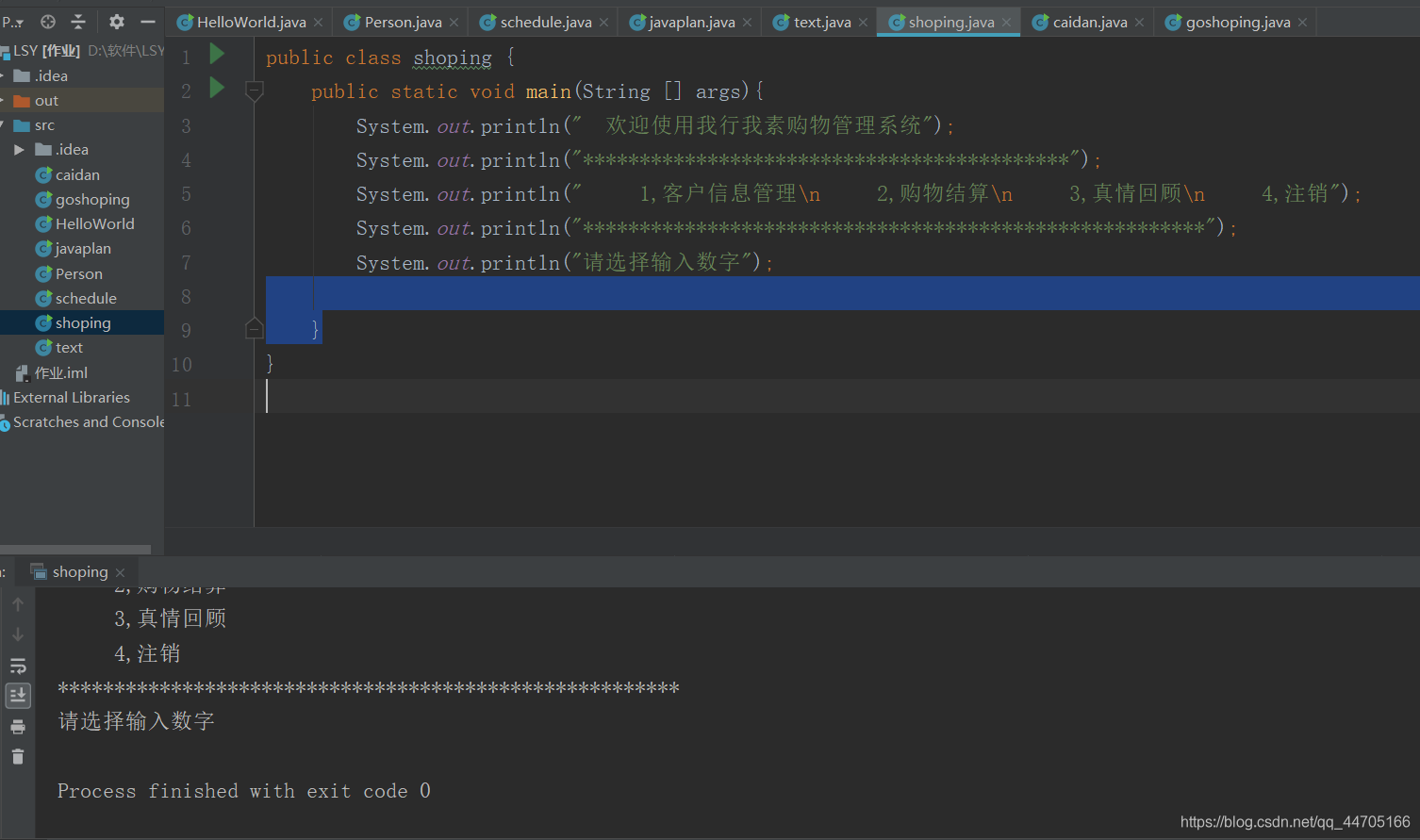Click LSY project root node
Image resolution: width=1420 pixels, height=840 pixels.
(82, 50)
